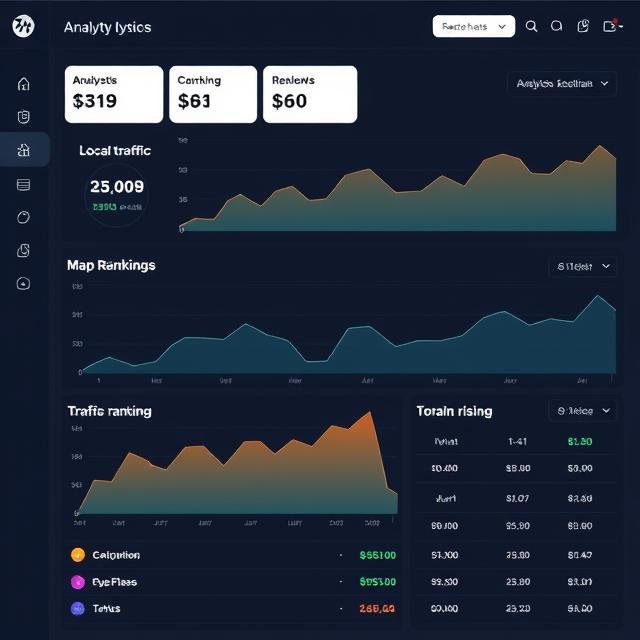The width and height of the screenshot is (640, 640).
Task: Click the notification icon with red dot
Action: pos(610,26)
